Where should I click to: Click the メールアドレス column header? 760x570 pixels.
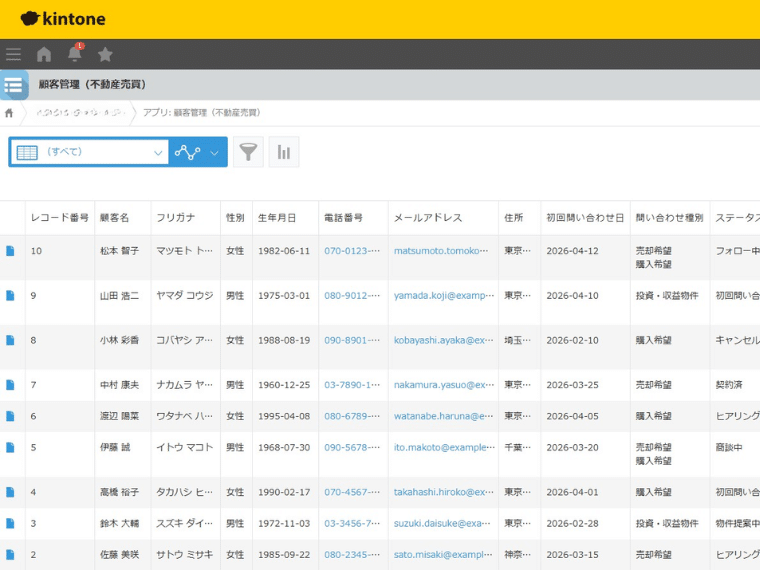tap(428, 217)
